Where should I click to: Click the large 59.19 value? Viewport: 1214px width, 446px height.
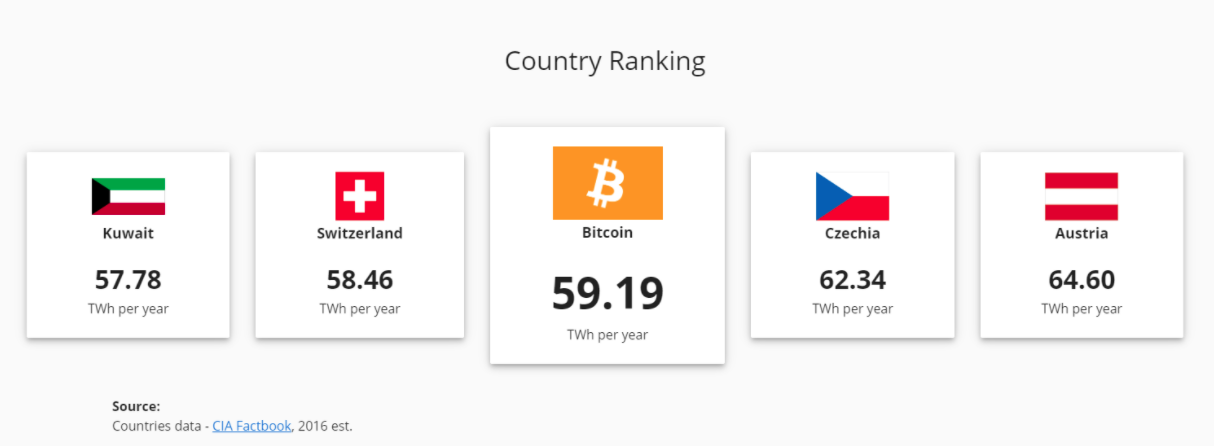[607, 293]
